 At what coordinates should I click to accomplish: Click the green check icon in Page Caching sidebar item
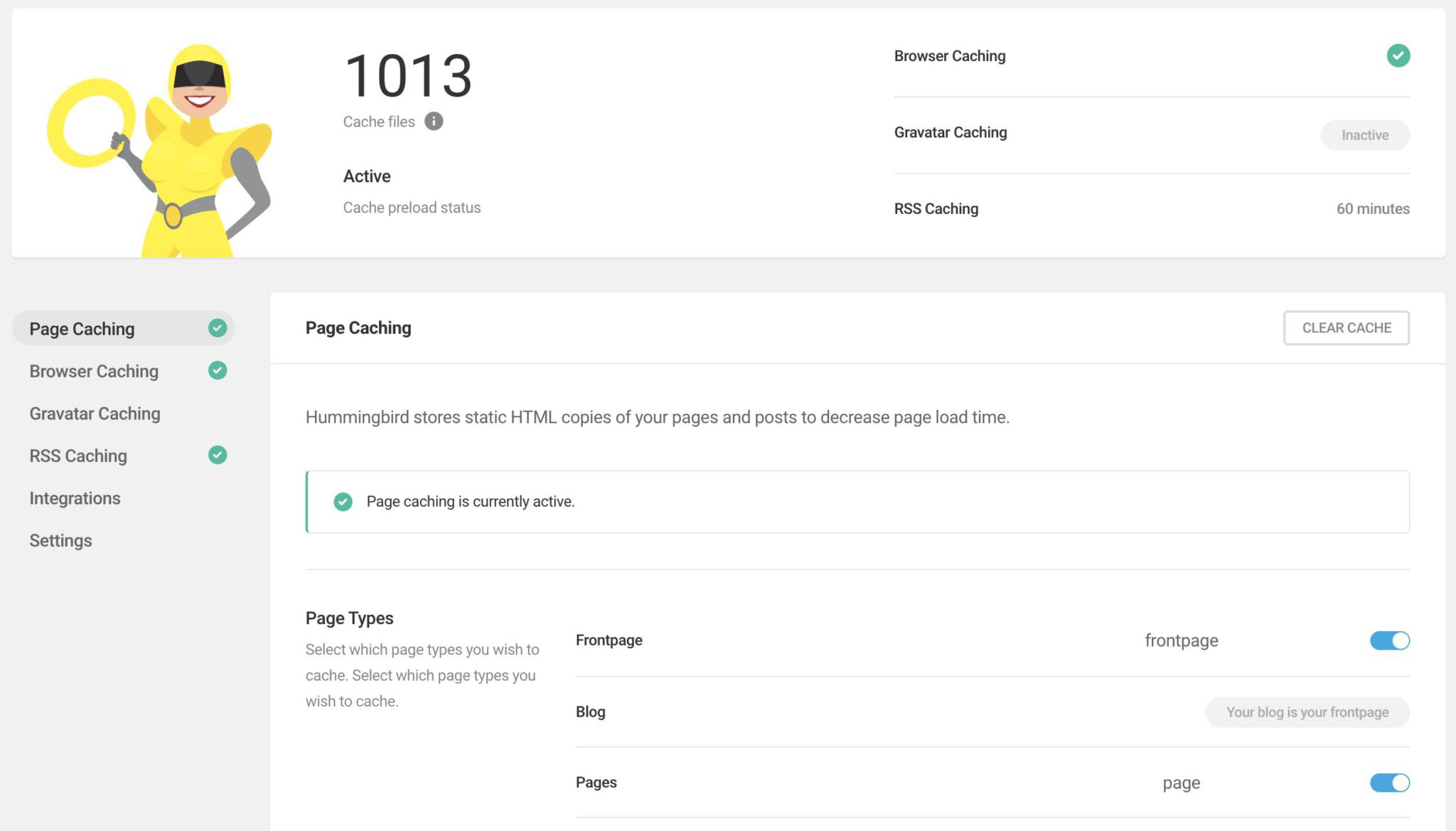tap(218, 328)
